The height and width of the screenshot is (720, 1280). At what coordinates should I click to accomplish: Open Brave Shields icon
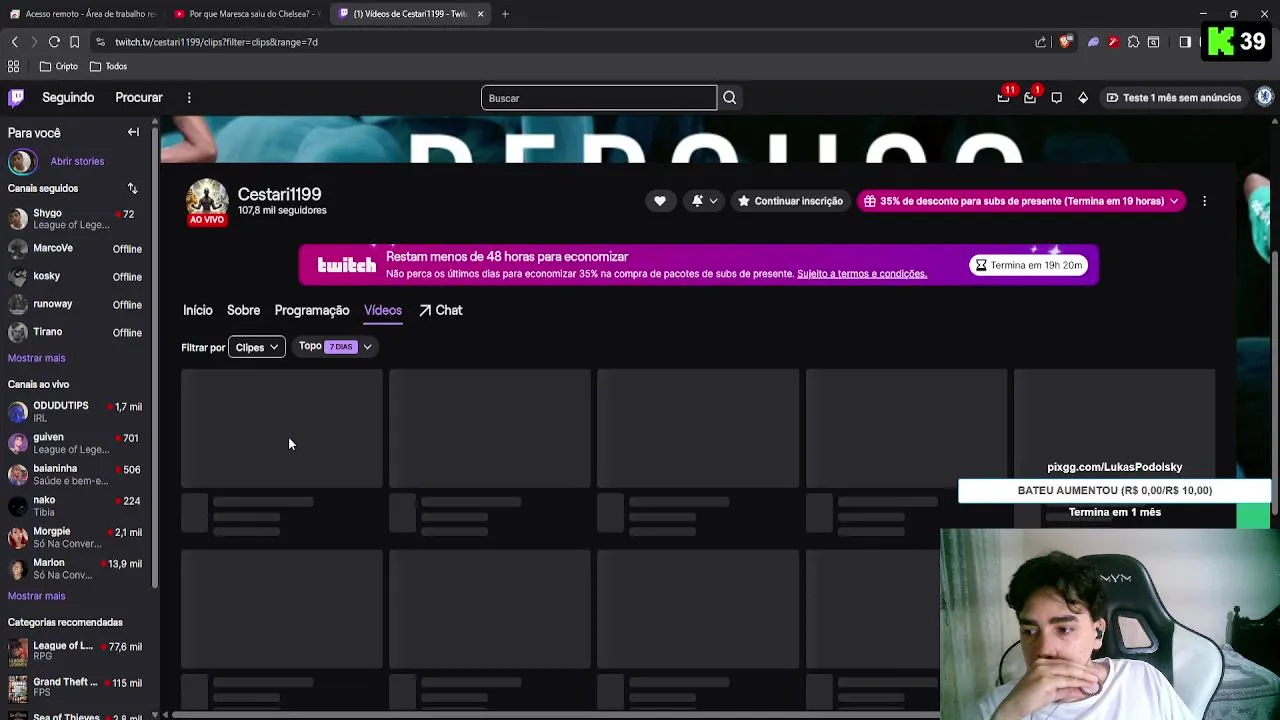coord(1065,42)
